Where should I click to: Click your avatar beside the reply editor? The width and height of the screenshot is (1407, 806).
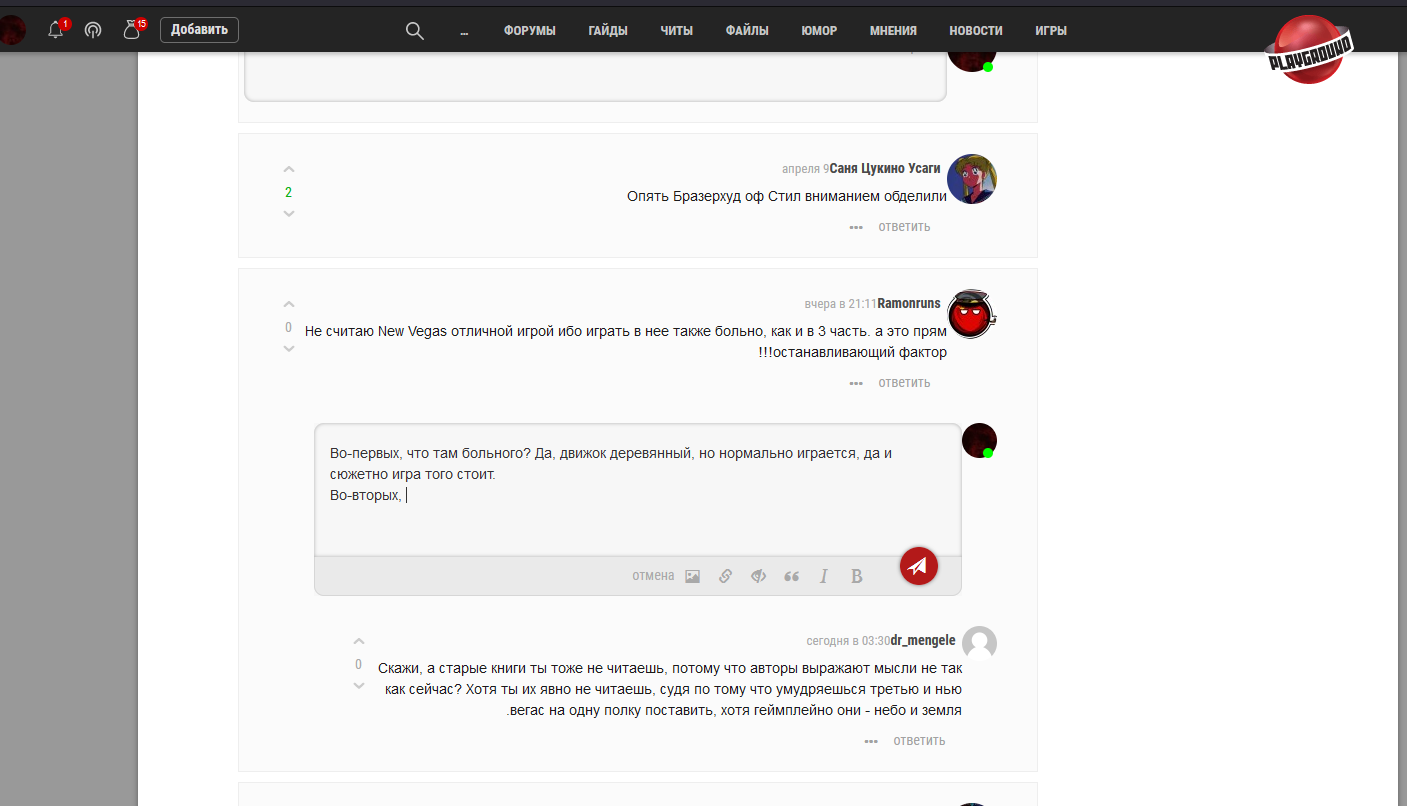(x=979, y=440)
